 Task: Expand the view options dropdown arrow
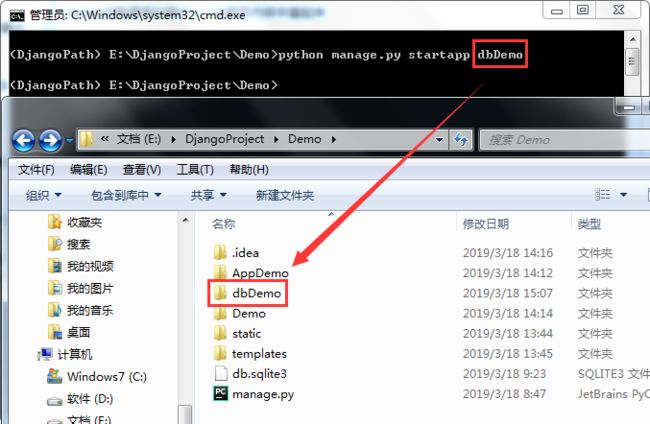tap(623, 194)
